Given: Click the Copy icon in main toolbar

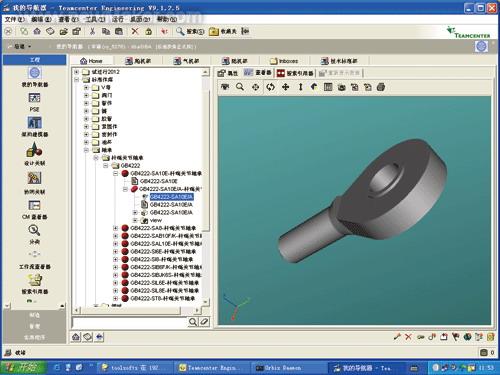Looking at the screenshot, I should pyautogui.click(x=106, y=31).
